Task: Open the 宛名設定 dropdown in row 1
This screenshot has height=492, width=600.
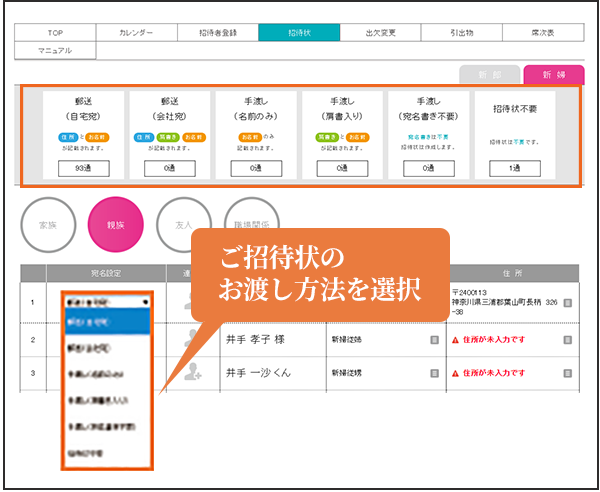Action: tap(106, 299)
